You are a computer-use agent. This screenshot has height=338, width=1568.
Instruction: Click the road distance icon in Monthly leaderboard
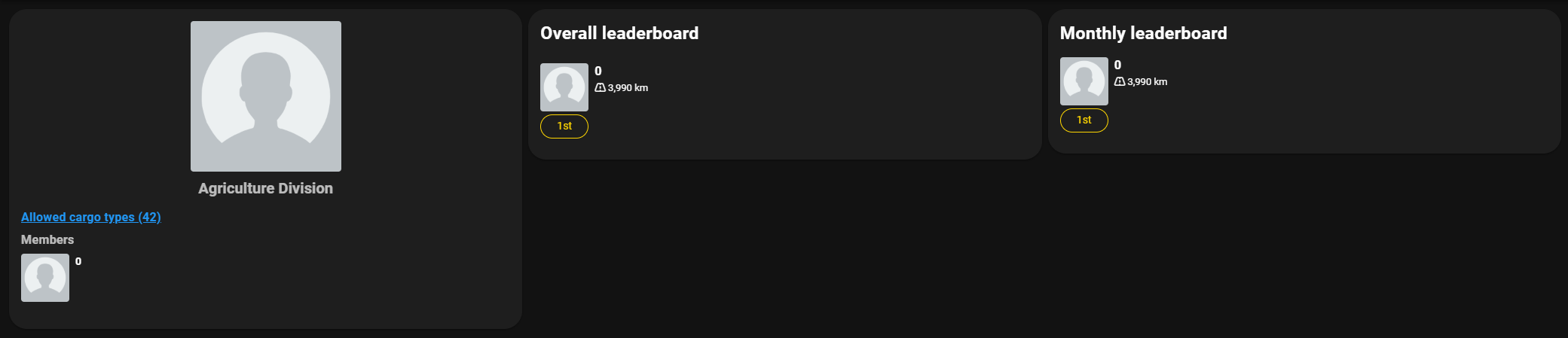pyautogui.click(x=1120, y=81)
